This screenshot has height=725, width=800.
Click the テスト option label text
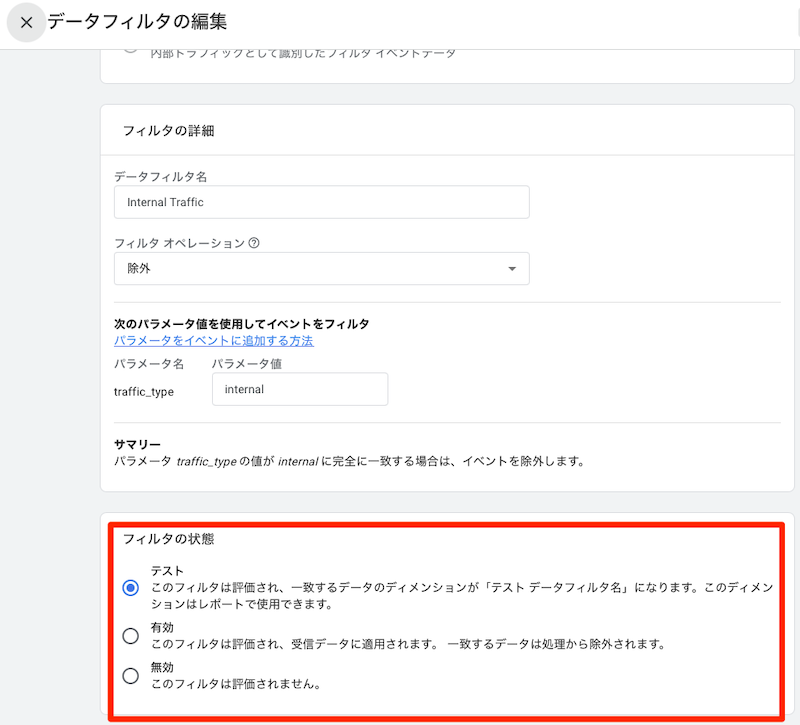167,571
